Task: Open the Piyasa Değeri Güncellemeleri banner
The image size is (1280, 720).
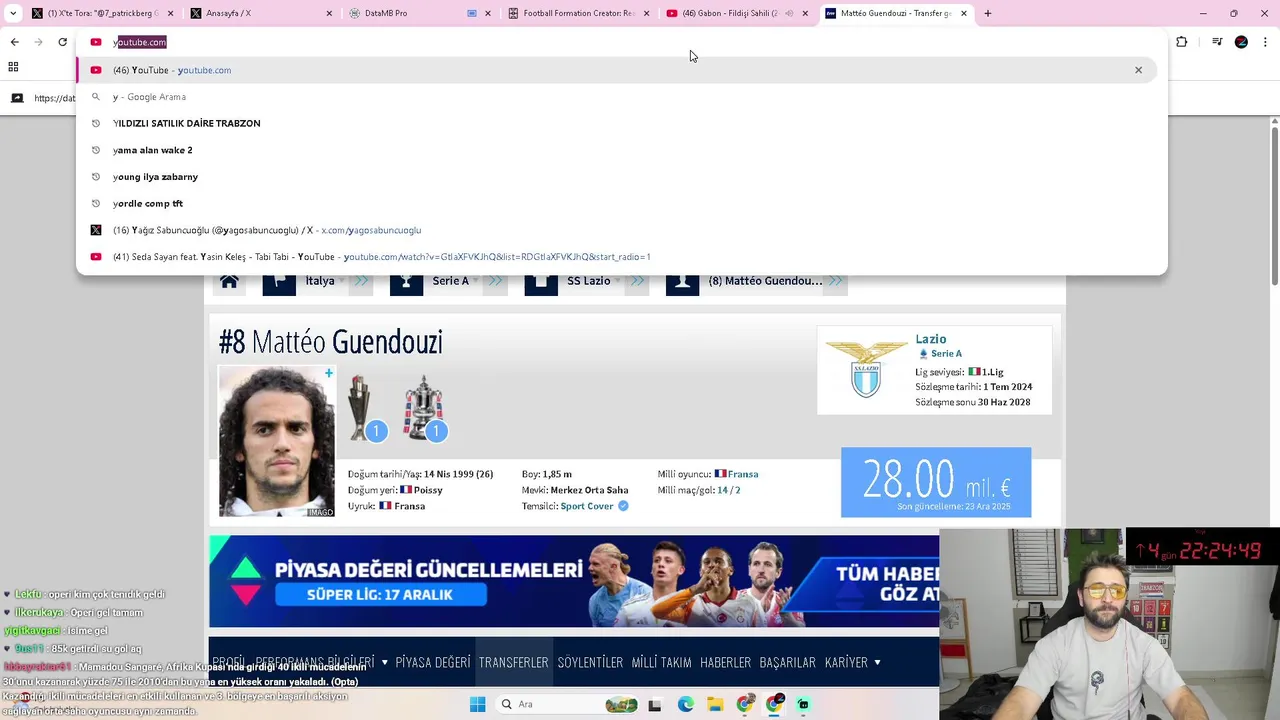Action: click(574, 581)
